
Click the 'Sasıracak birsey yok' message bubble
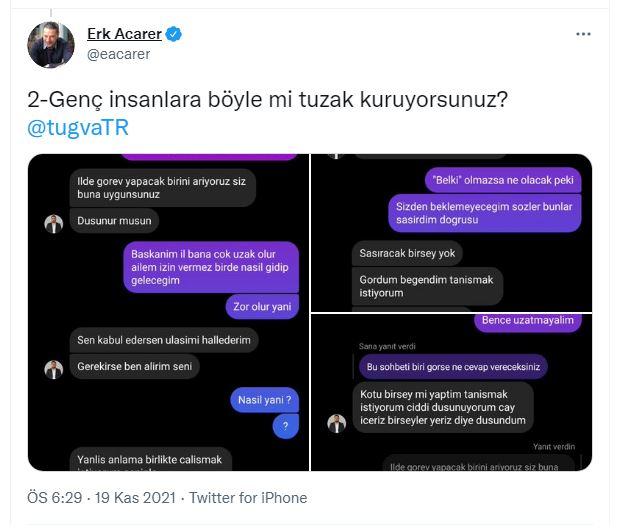tap(407, 253)
